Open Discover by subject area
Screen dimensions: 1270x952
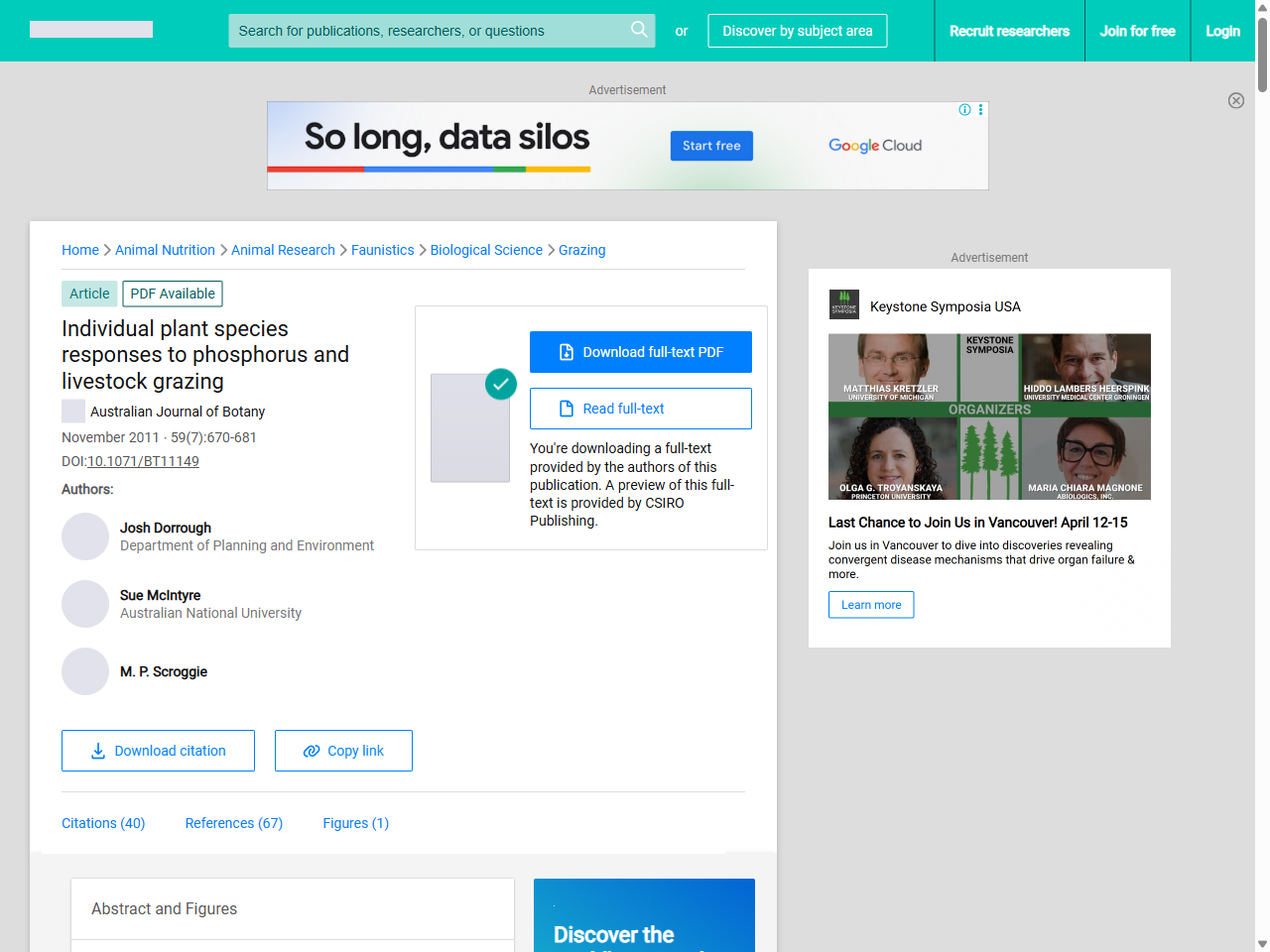797,31
